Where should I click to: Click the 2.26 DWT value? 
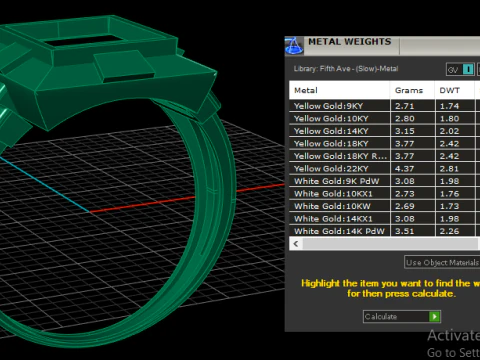tap(449, 231)
